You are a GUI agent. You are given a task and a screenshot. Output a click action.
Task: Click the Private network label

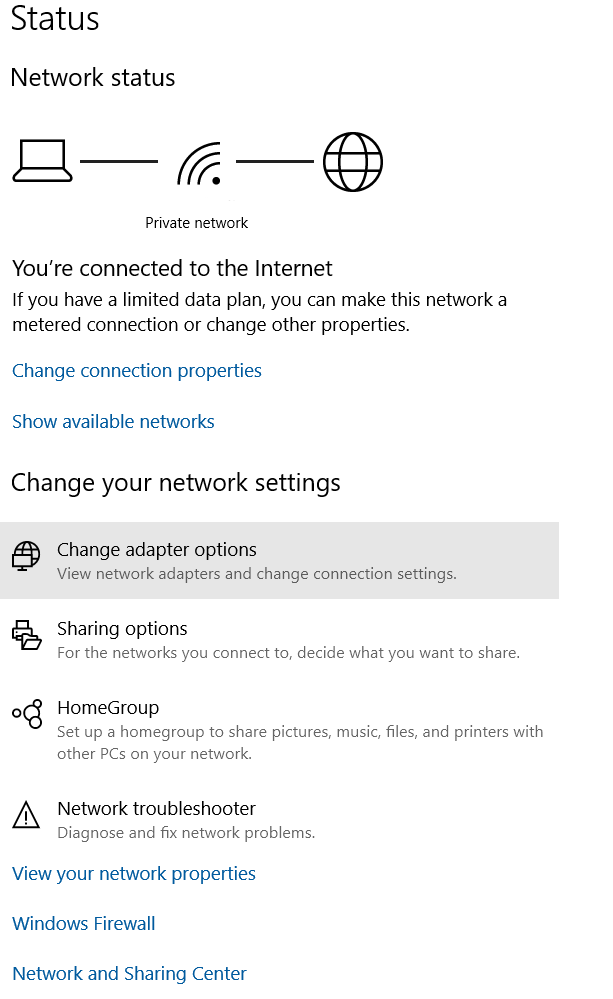pyautogui.click(x=197, y=223)
